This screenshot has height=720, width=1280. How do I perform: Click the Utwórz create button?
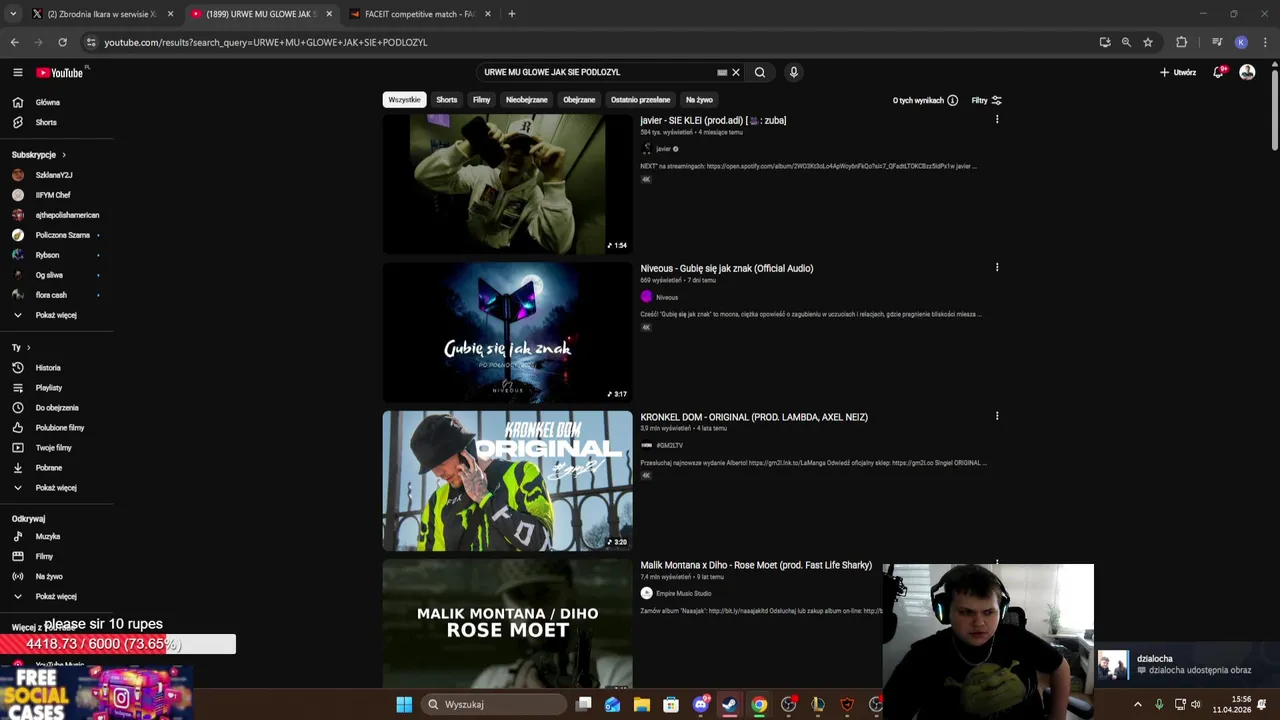(1178, 72)
